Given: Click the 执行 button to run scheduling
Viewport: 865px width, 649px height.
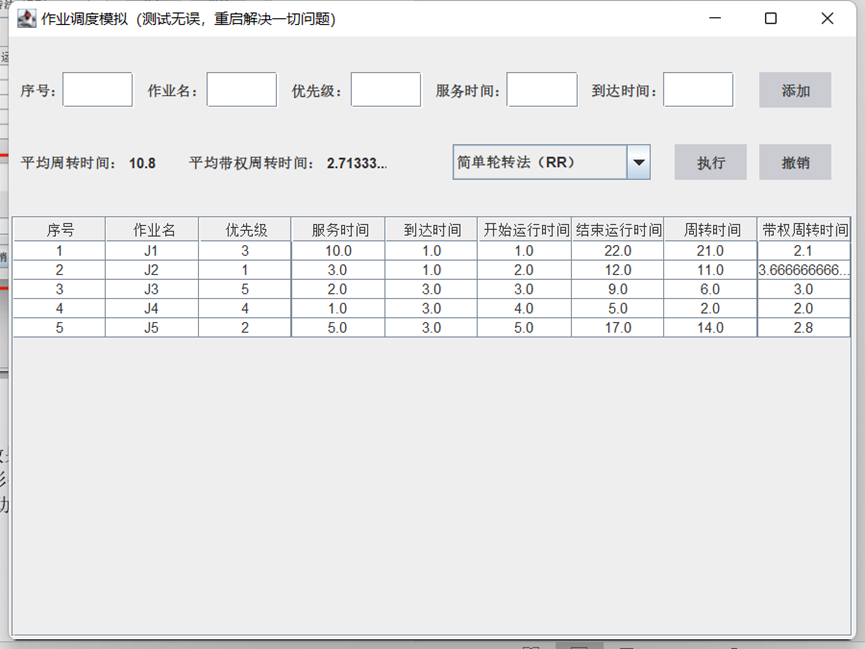Looking at the screenshot, I should pyautogui.click(x=710, y=161).
